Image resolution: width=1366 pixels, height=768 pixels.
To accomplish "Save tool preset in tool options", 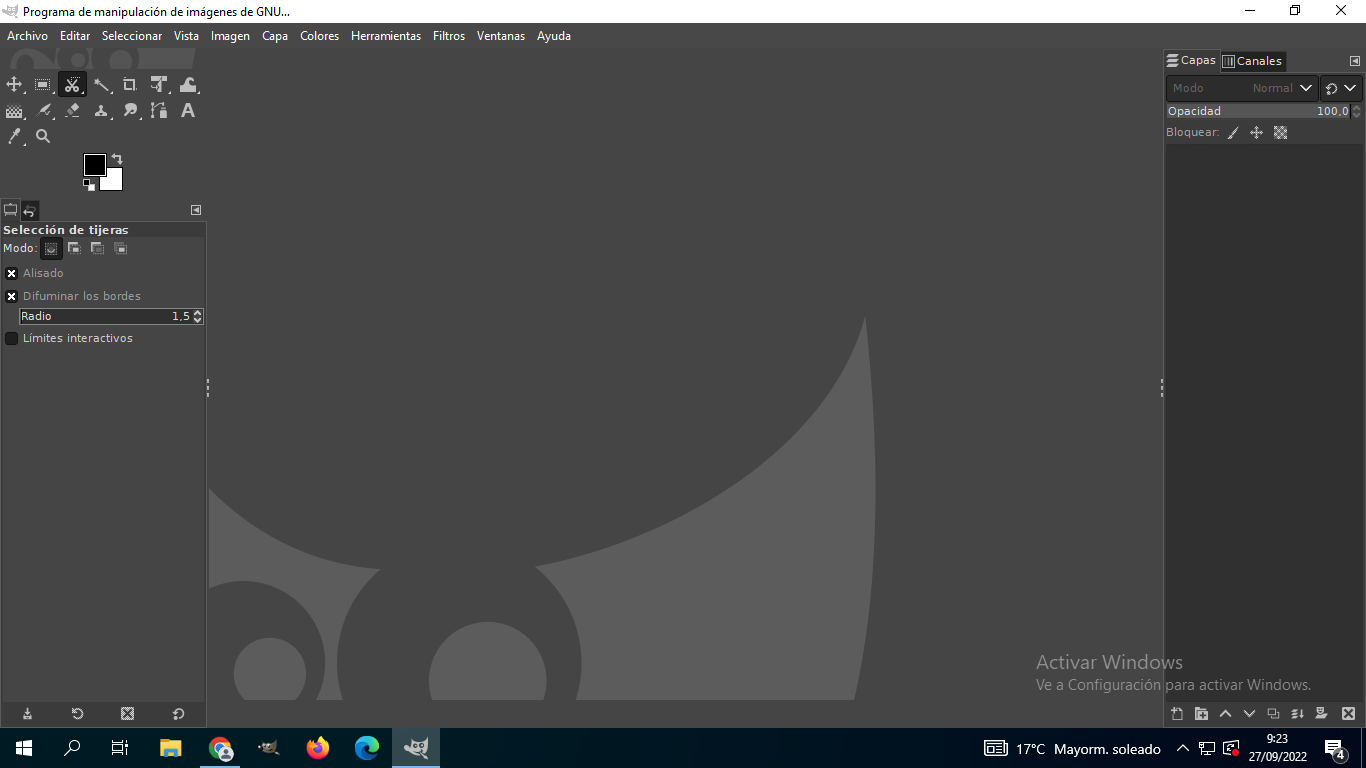I will click(x=28, y=713).
